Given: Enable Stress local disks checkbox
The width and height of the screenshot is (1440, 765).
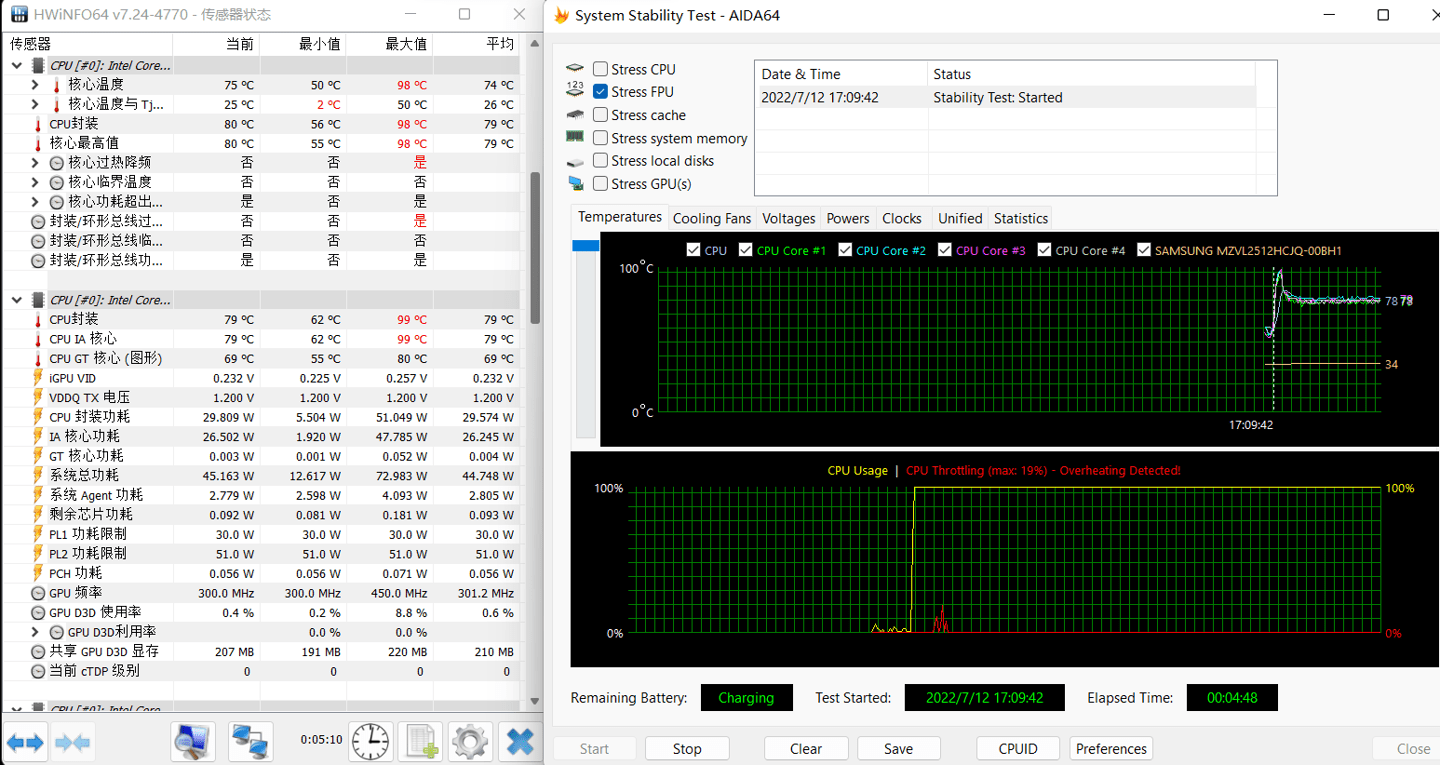Looking at the screenshot, I should pos(600,160).
